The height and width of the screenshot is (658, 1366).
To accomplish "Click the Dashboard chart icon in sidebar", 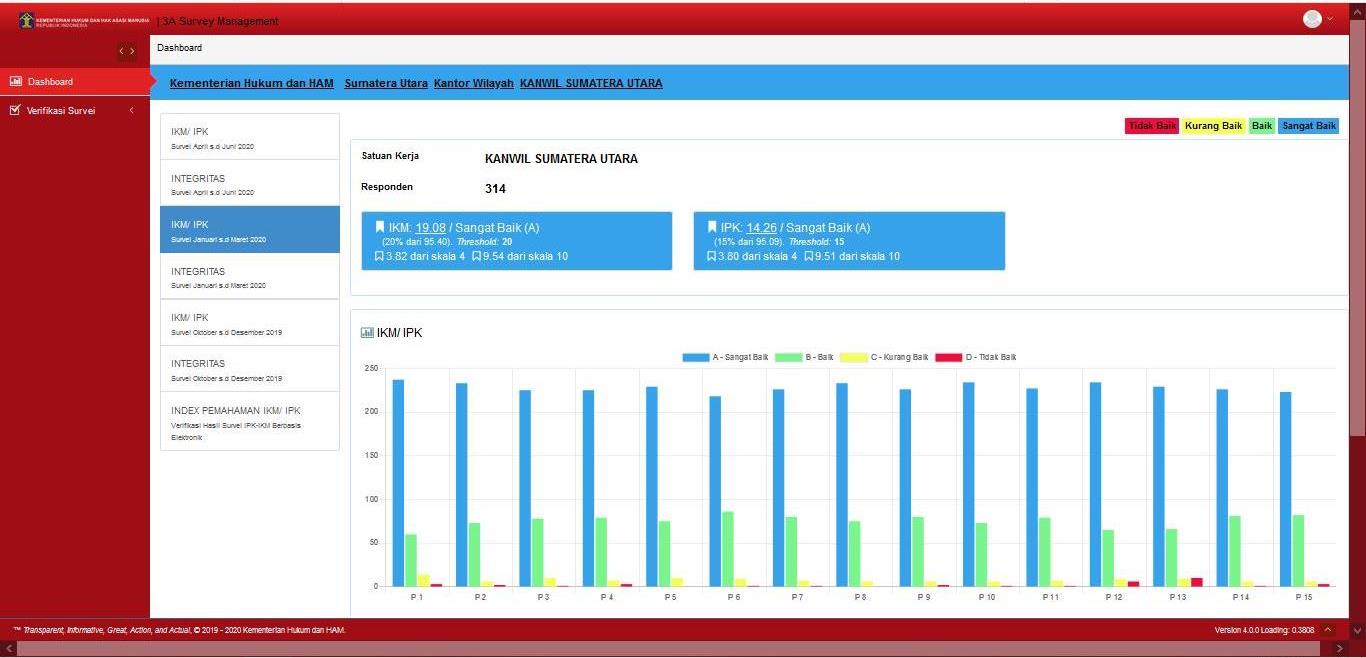I will tap(15, 82).
